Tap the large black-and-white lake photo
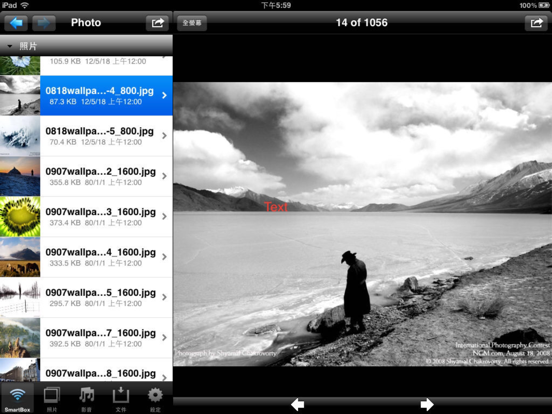 click(x=363, y=224)
